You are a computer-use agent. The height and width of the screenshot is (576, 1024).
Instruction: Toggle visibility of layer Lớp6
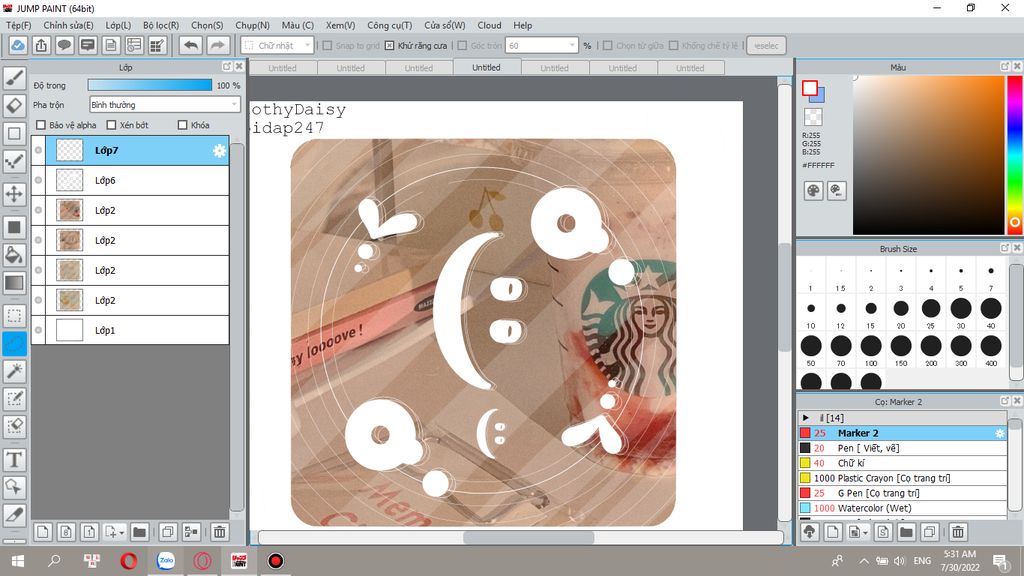(39, 180)
